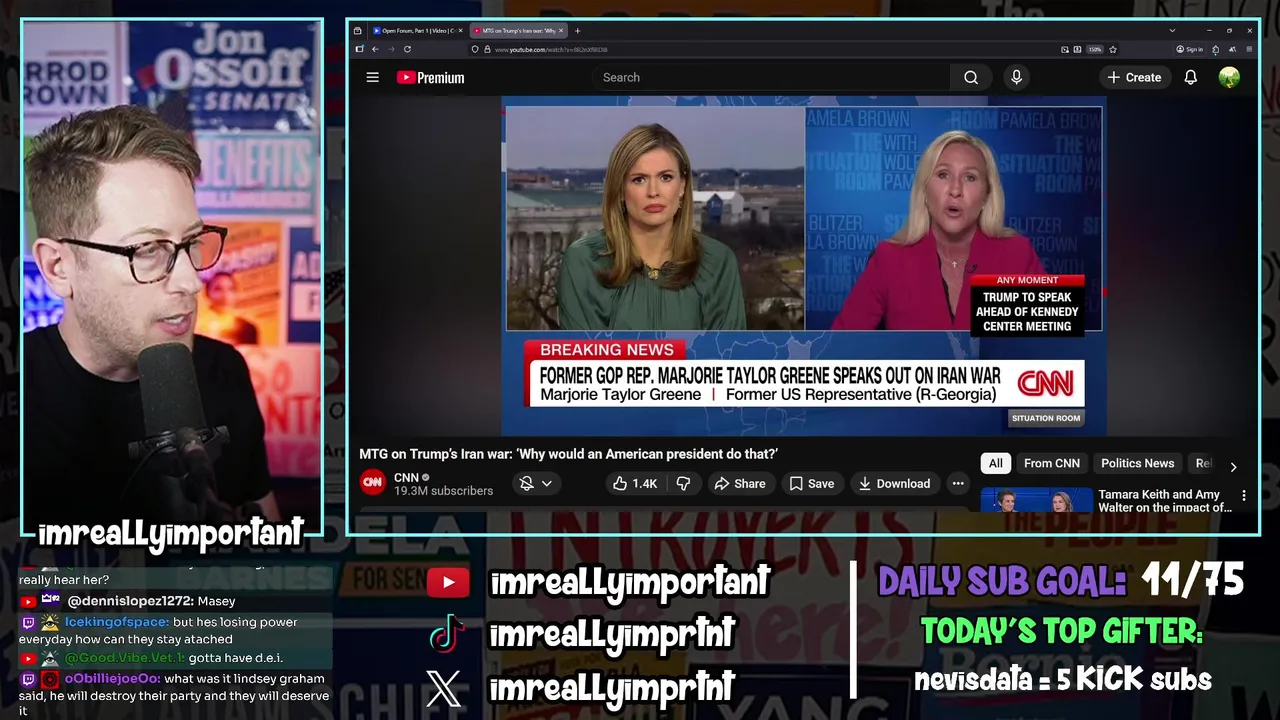This screenshot has width=1280, height=720.
Task: Open the Firefox View icon
Action: tap(357, 30)
